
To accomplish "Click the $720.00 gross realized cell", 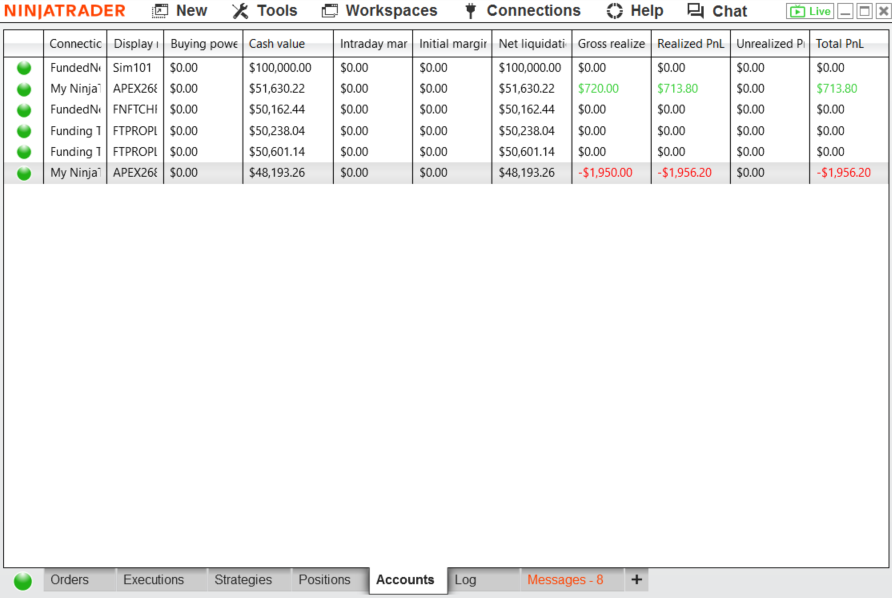I will 612,89.
